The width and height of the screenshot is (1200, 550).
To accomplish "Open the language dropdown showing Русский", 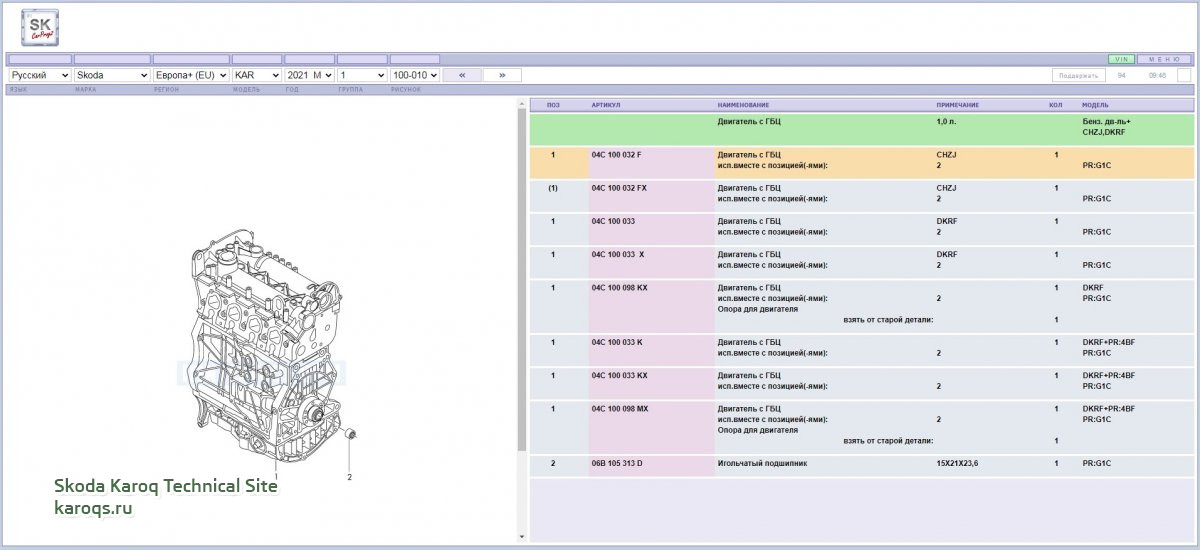I will pos(39,75).
